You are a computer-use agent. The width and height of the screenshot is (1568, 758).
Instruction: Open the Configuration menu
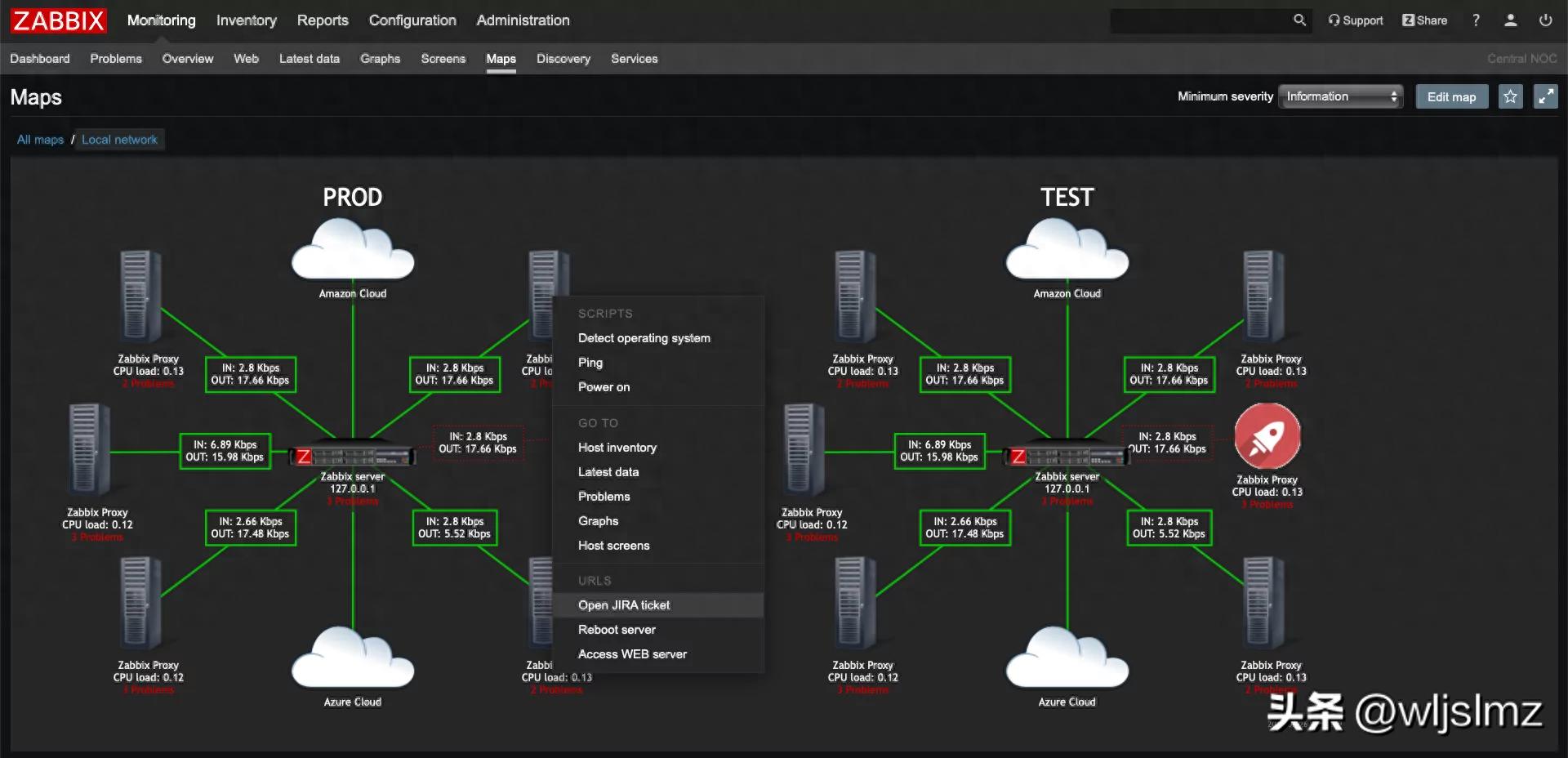(412, 20)
